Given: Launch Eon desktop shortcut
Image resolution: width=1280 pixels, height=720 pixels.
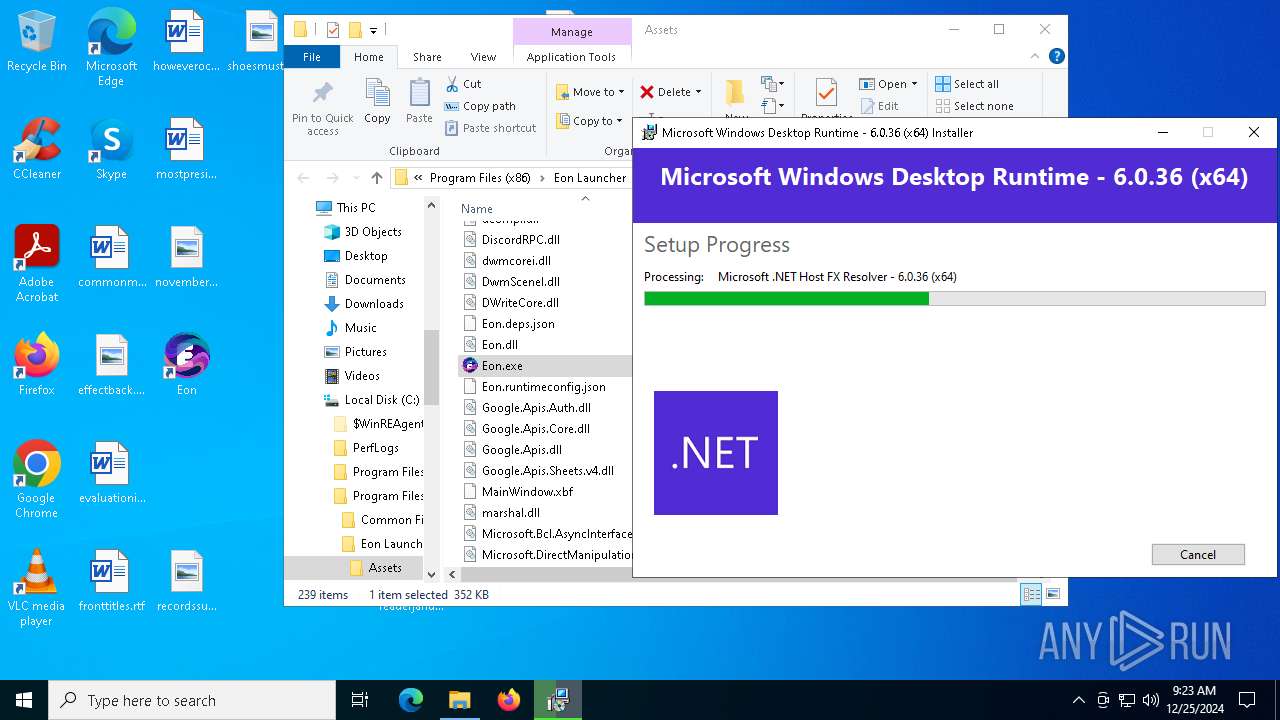Looking at the screenshot, I should point(186,365).
